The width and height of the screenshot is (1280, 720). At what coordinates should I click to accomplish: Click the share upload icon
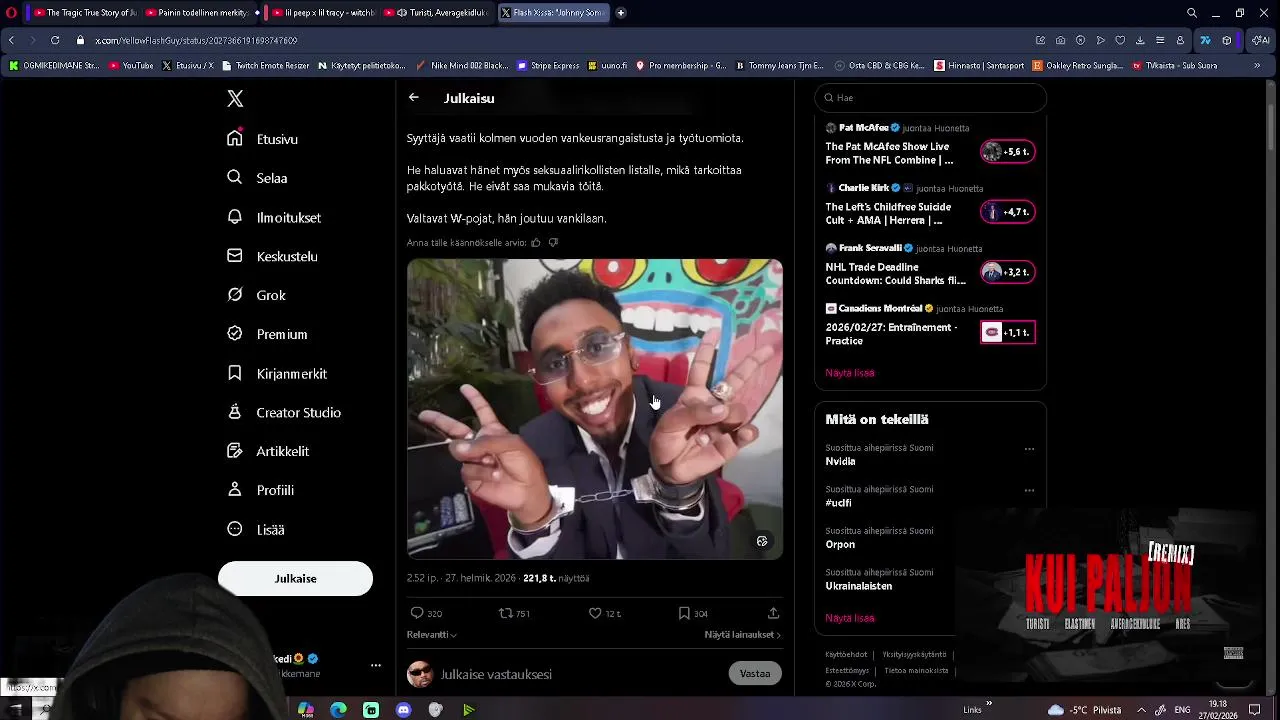[773, 613]
